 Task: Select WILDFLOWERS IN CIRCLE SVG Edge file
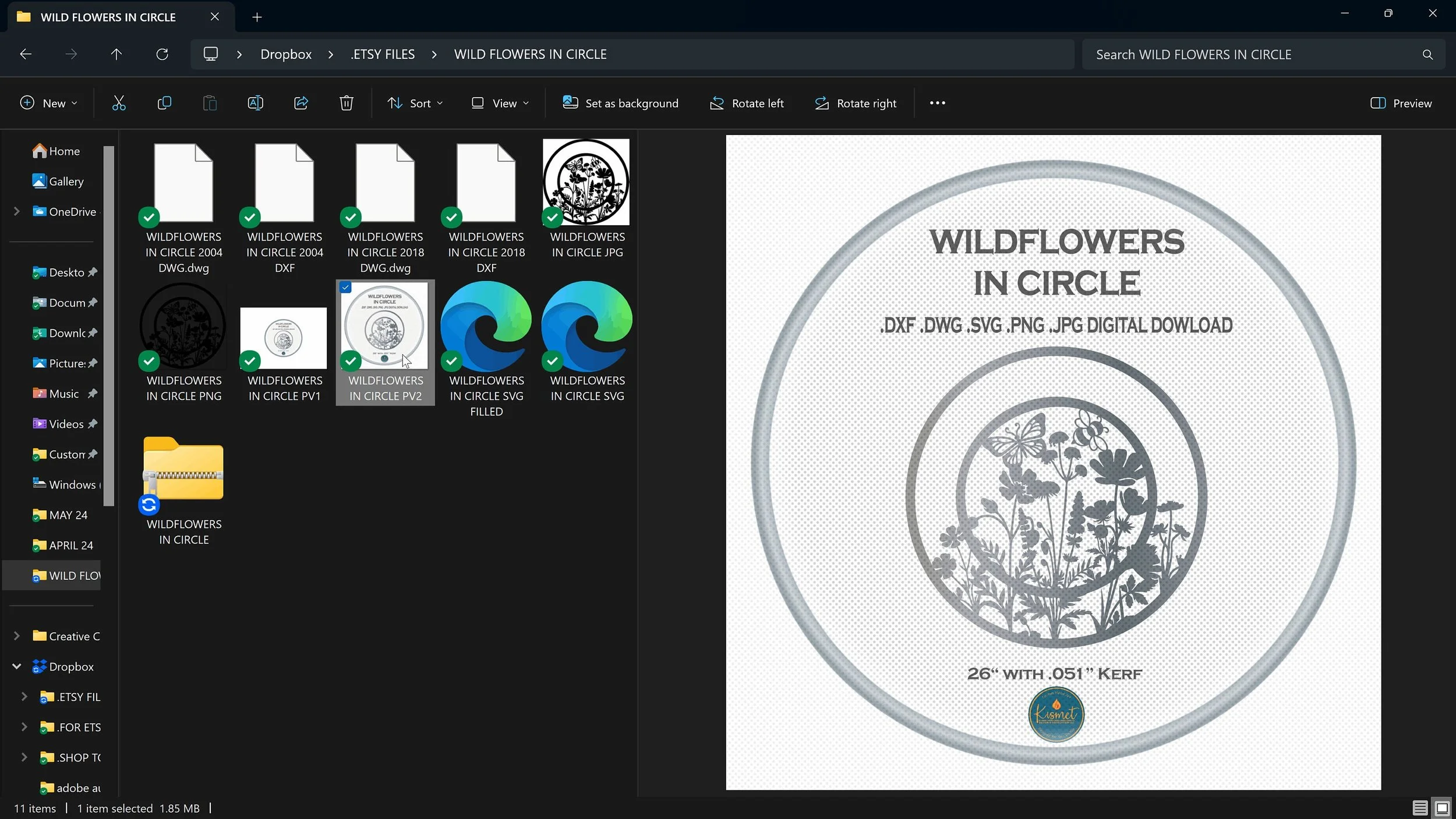(587, 342)
